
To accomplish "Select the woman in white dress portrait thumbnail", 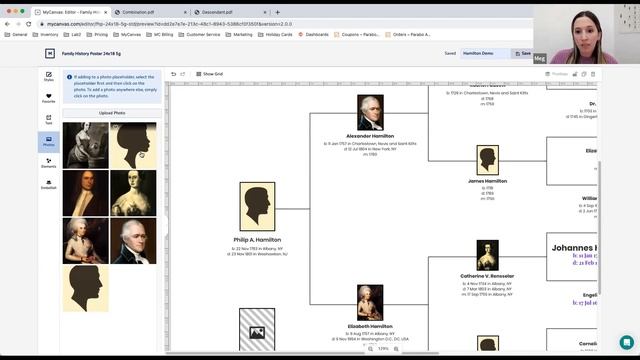I will [133, 193].
